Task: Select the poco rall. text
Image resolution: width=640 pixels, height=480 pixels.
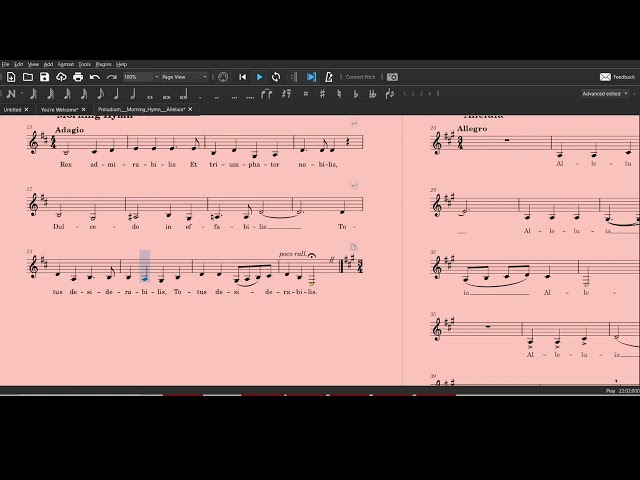Action: coord(293,254)
